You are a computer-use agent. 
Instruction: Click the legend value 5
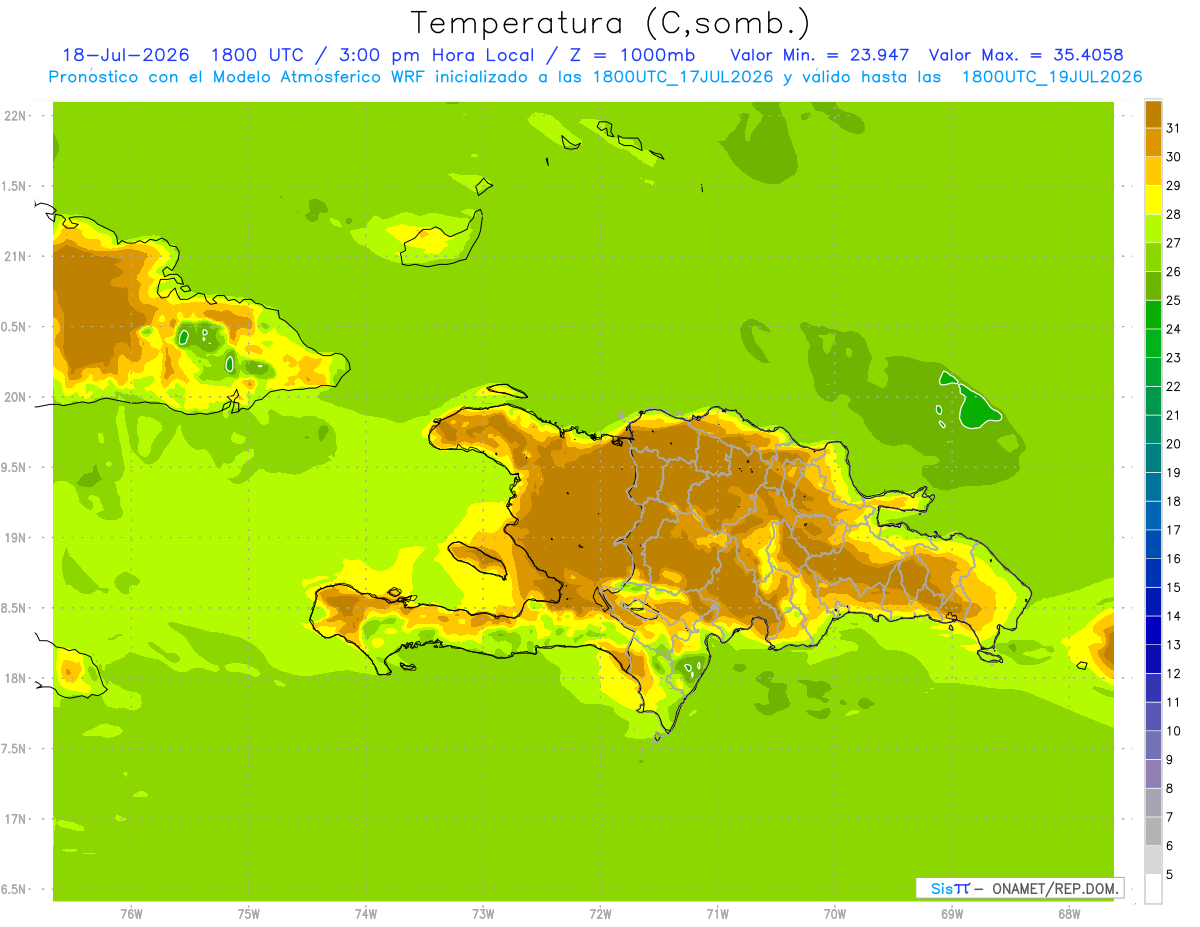[1170, 874]
